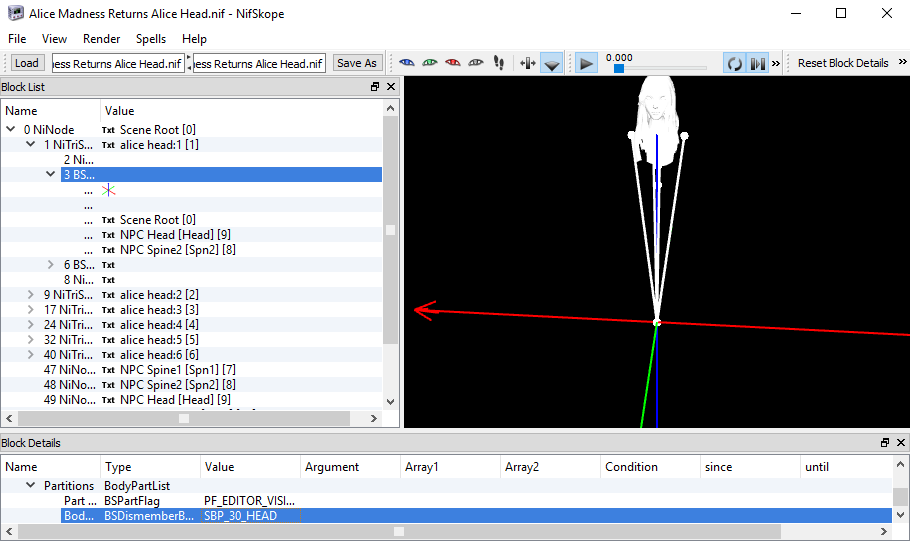Select the blue eye view icon
Screen dimensions: 910x542
407,63
